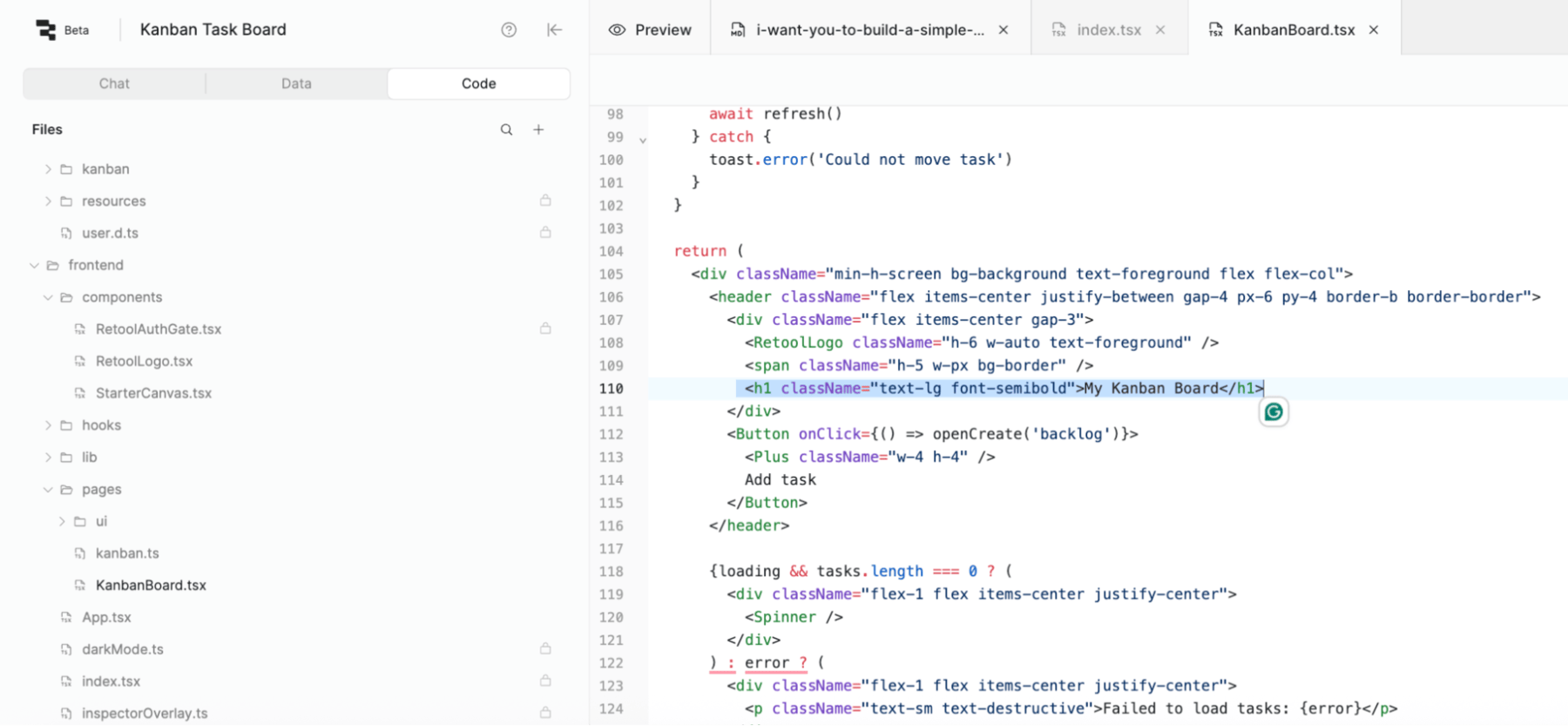Expand the resources folder chevron
The width and height of the screenshot is (1568, 726).
click(48, 201)
